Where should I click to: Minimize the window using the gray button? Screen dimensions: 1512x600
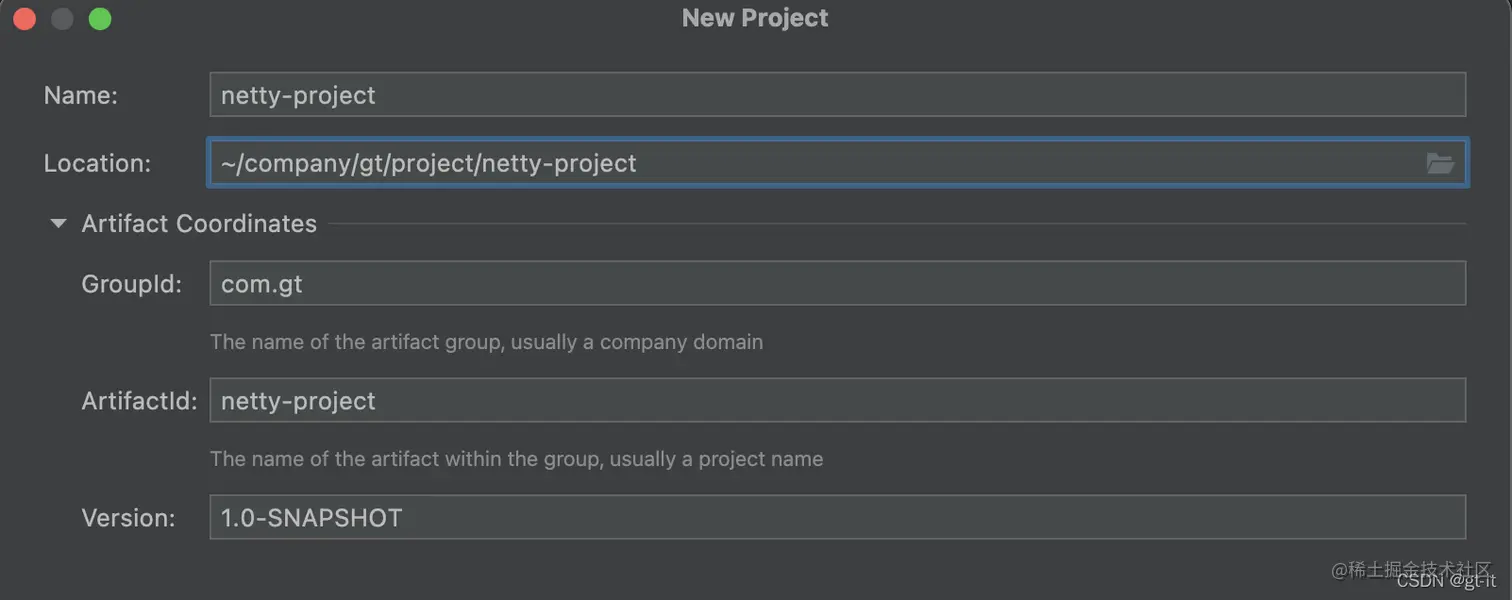pyautogui.click(x=62, y=19)
